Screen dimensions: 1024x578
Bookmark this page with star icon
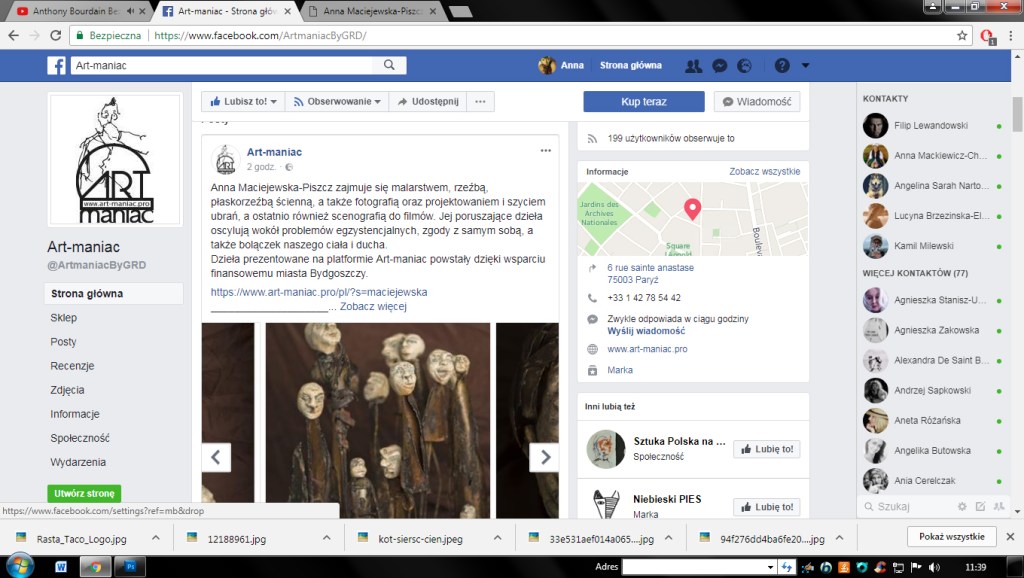click(962, 35)
